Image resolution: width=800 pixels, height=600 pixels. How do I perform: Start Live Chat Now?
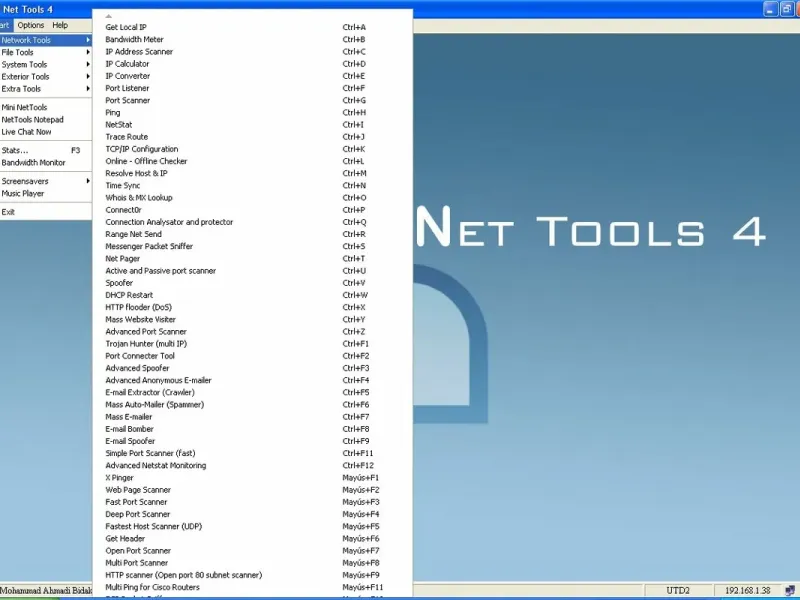coord(46,132)
